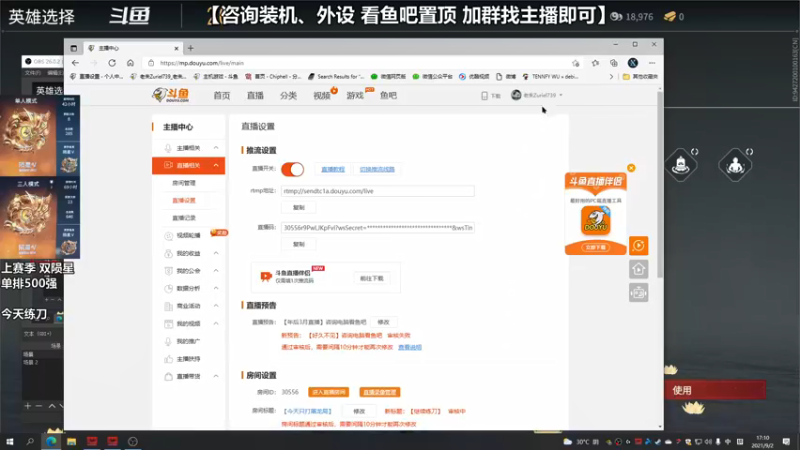Open a new browser tab with plus
Image resolution: width=800 pixels, height=450 pixels.
190,48
